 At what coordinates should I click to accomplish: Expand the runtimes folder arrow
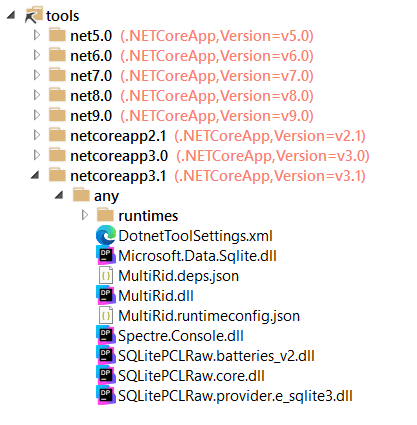(x=85, y=215)
